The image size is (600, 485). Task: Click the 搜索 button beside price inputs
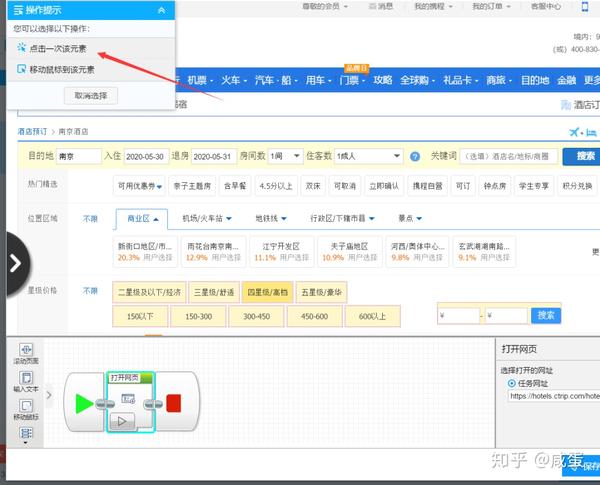[546, 315]
